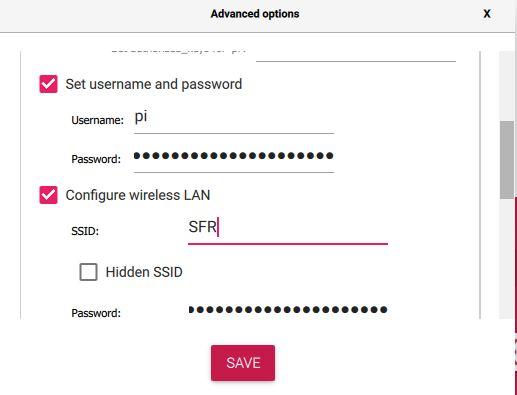Image resolution: width=517 pixels, height=395 pixels.
Task: Click the SSID: label
Action: (85, 231)
